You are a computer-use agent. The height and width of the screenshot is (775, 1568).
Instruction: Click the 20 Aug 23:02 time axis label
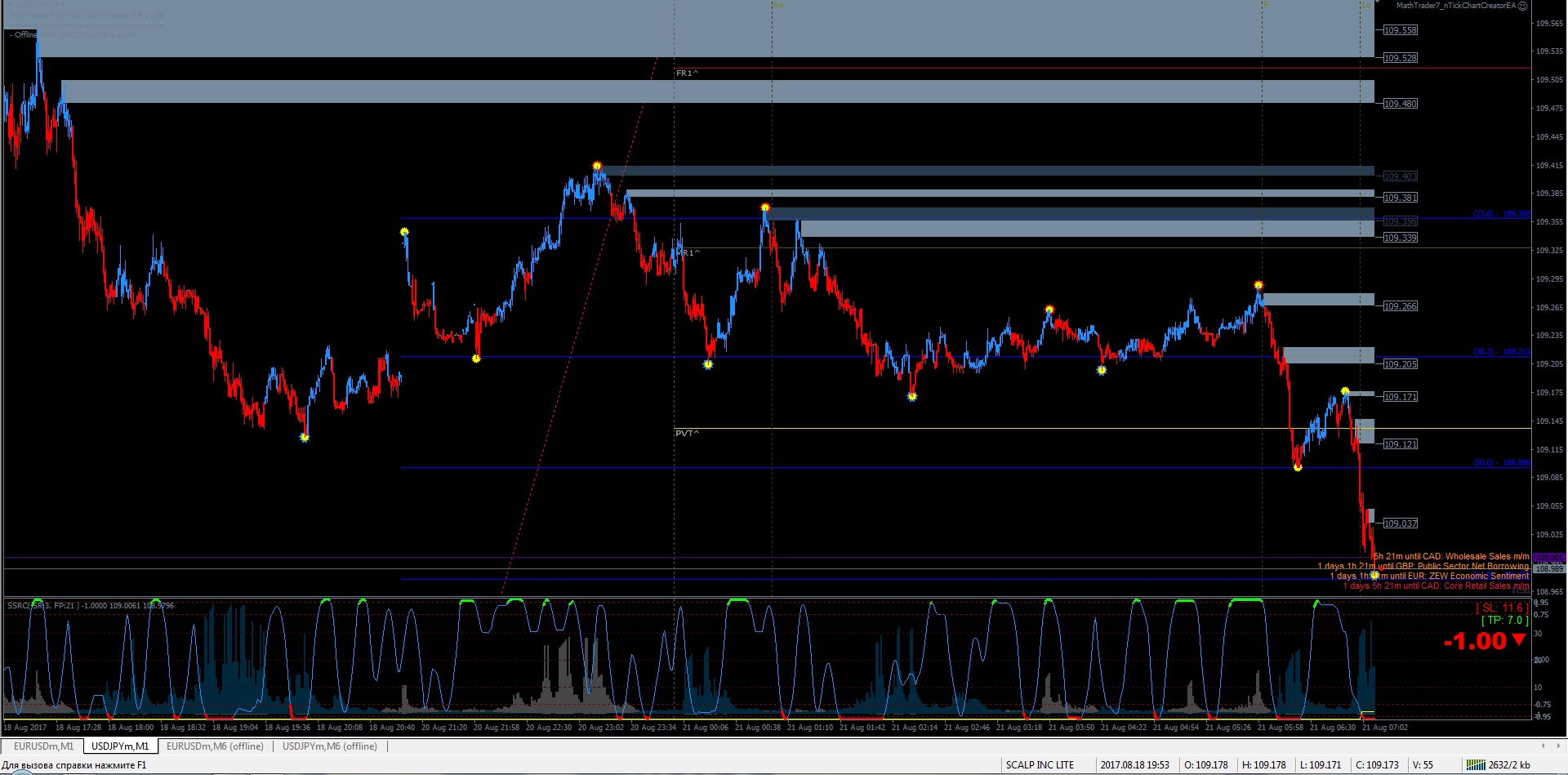[601, 728]
